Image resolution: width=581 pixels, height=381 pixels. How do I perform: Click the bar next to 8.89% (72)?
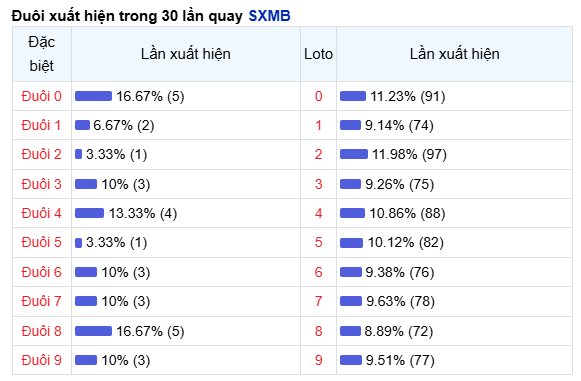click(350, 331)
